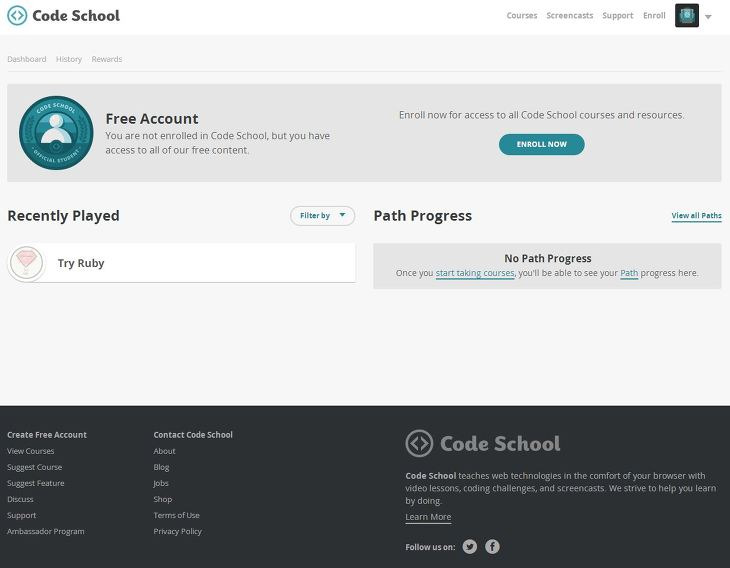730x568 pixels.
Task: Click the Learn More footer link
Action: coord(428,517)
